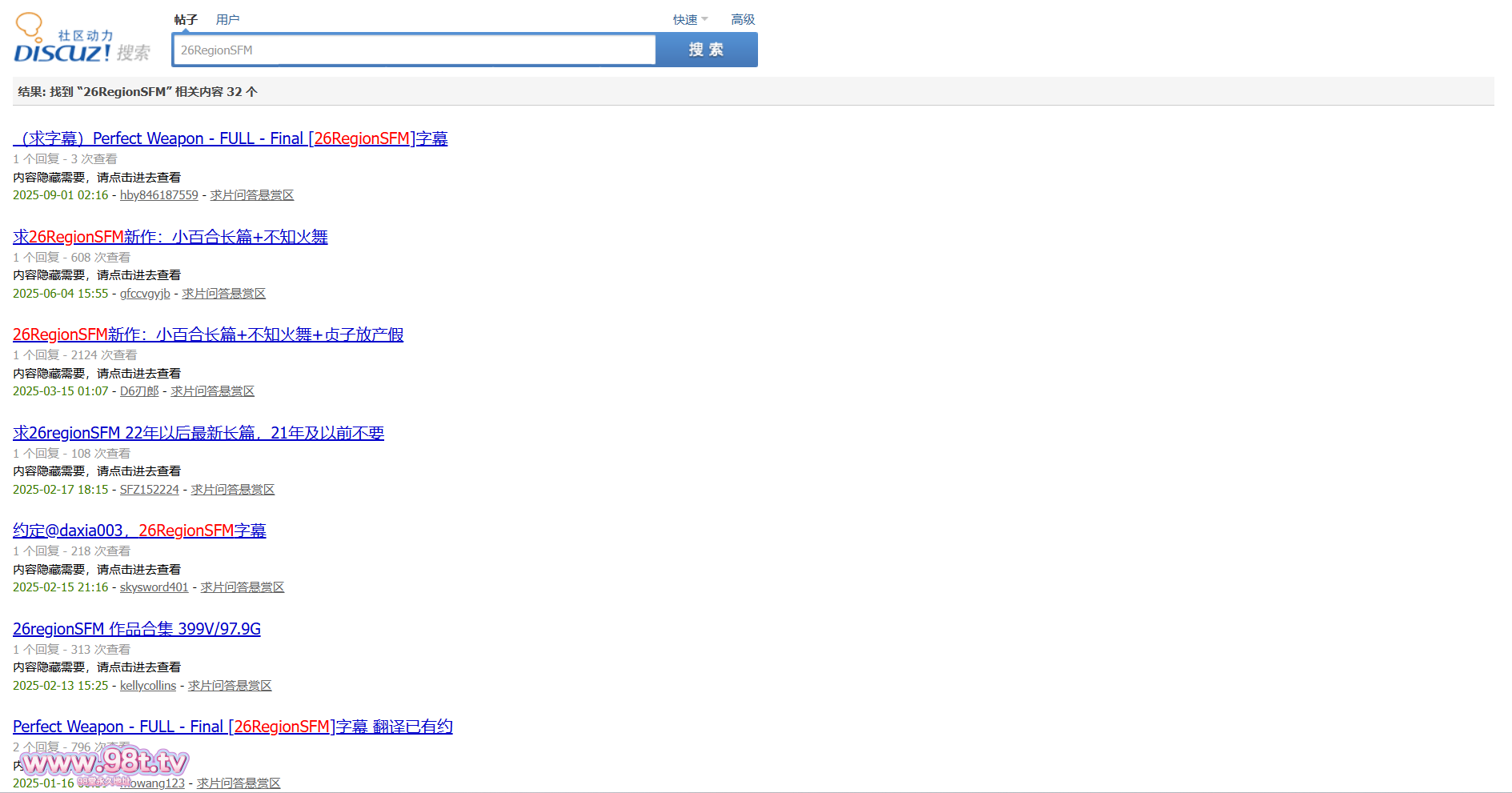Open the Perfect Weapon post ending 翻译已有约
This screenshot has width=1512, height=793.
233,727
